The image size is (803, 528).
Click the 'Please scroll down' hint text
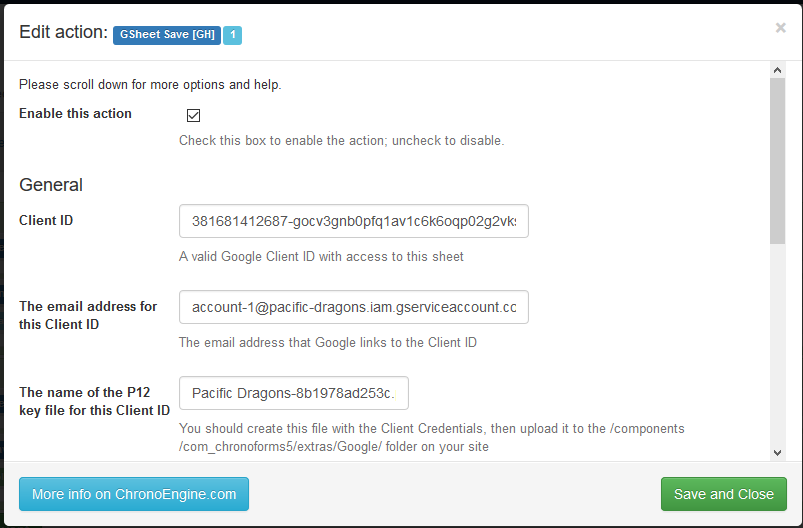pyautogui.click(x=150, y=85)
